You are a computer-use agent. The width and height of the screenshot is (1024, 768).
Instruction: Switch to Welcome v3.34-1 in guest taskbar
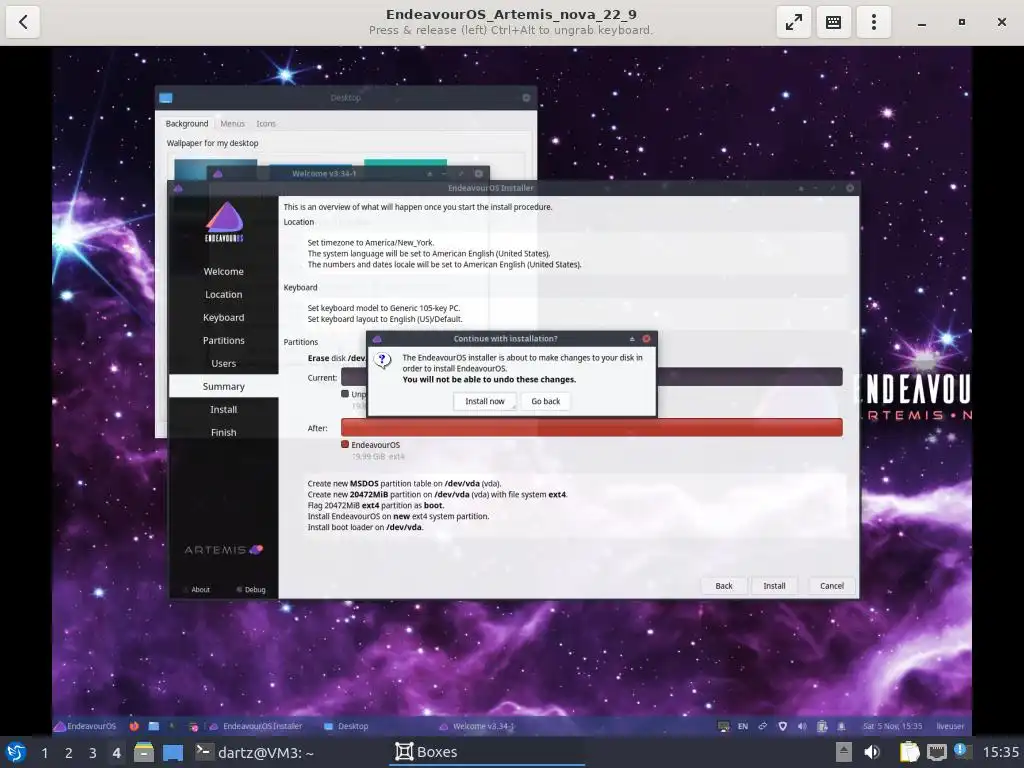coord(477,726)
